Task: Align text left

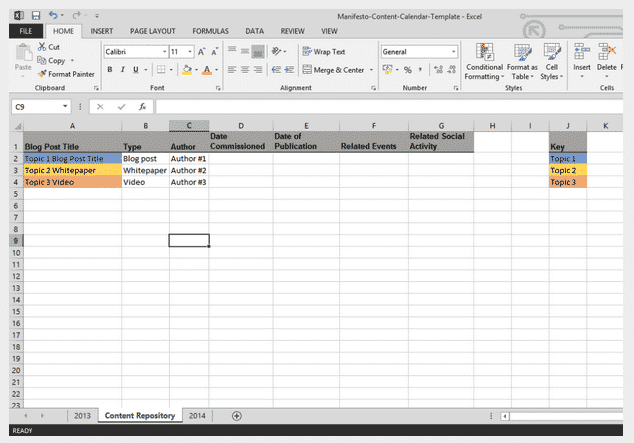Action: (232, 70)
